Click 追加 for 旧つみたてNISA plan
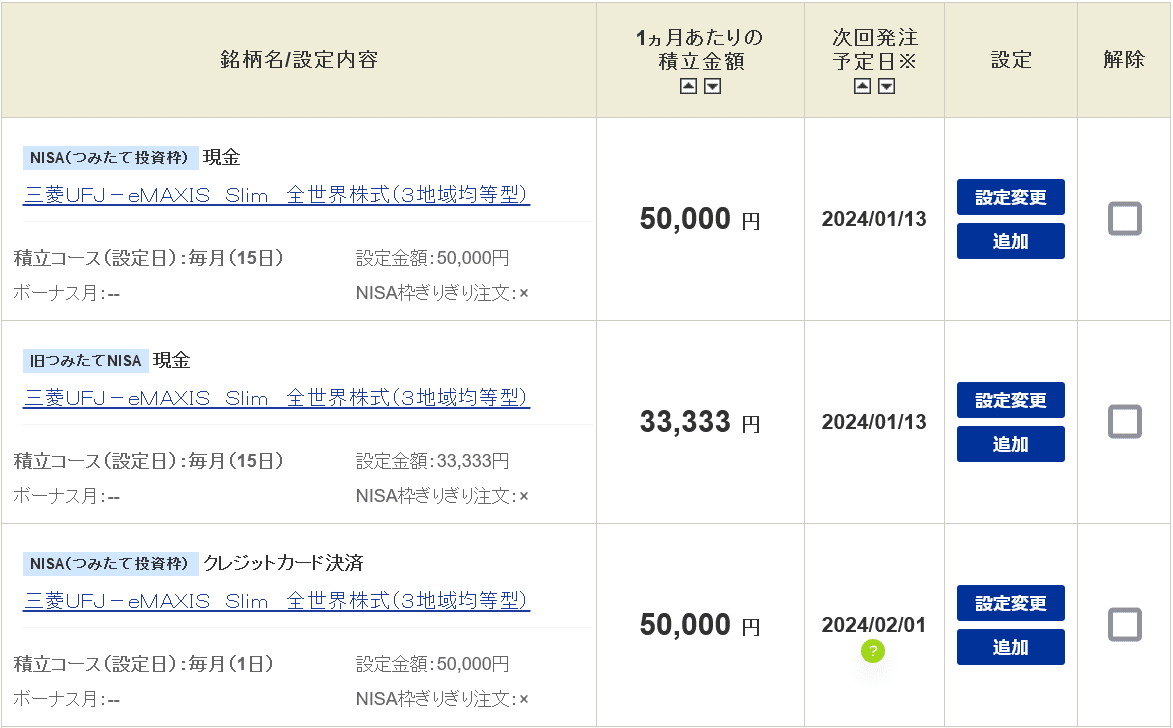1173x728 pixels. click(x=1011, y=444)
